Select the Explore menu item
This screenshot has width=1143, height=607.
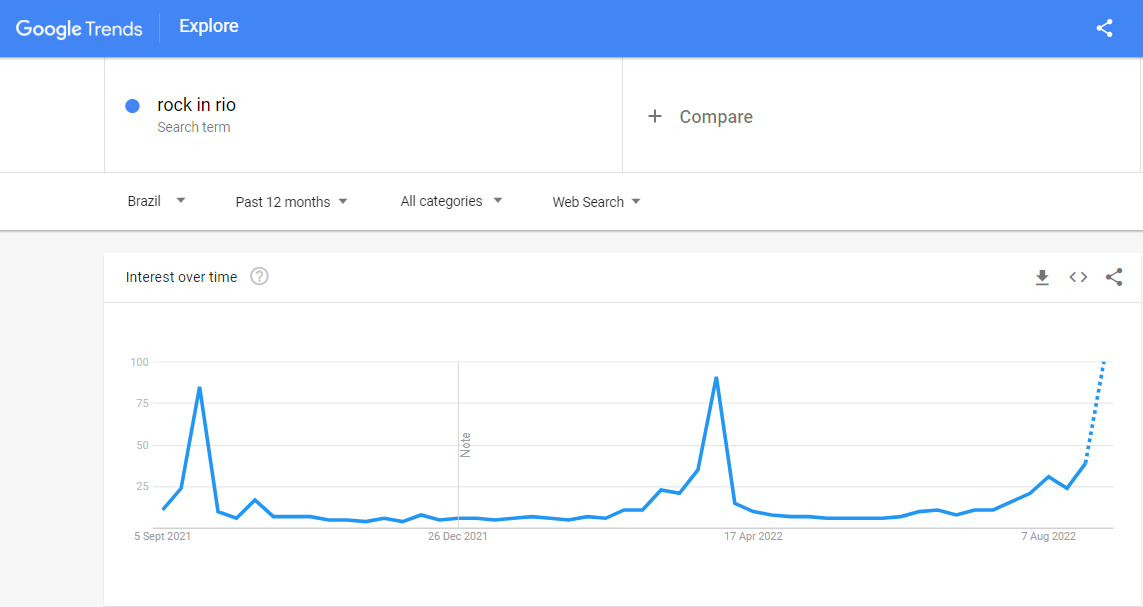click(208, 26)
